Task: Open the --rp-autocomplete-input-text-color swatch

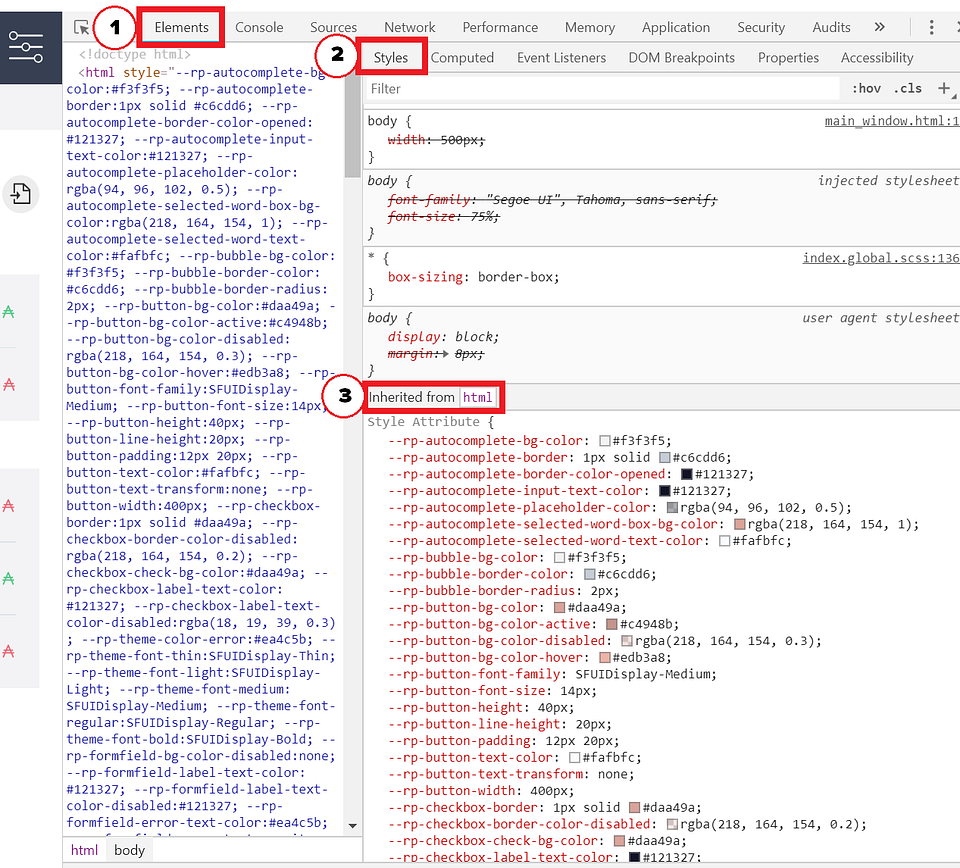Action: [x=665, y=491]
